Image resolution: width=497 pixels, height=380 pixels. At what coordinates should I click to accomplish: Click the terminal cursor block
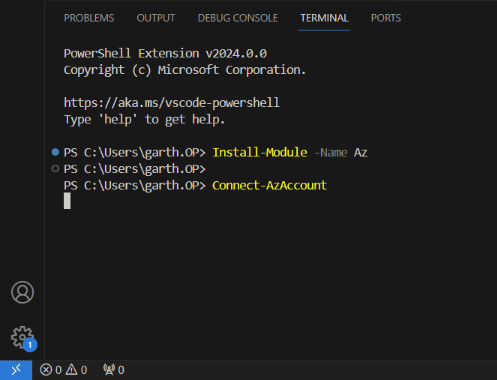pos(67,201)
